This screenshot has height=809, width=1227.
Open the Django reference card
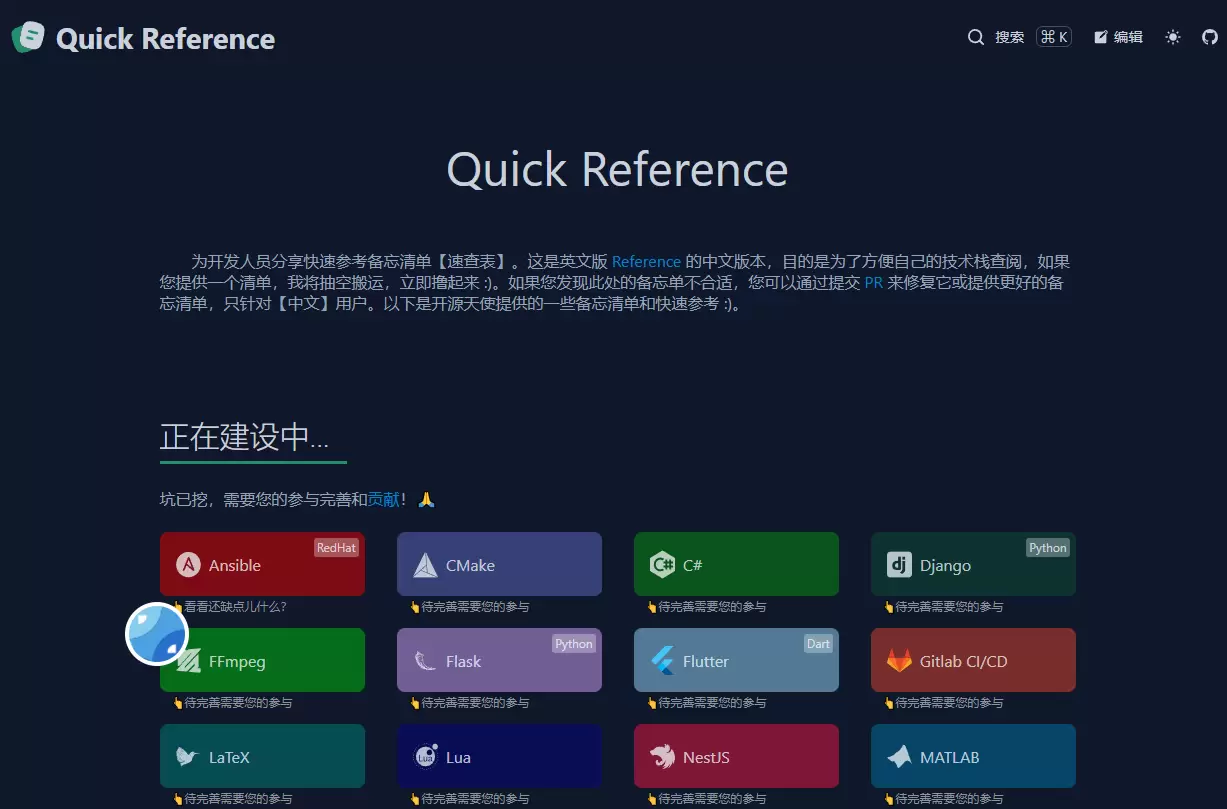coord(973,564)
